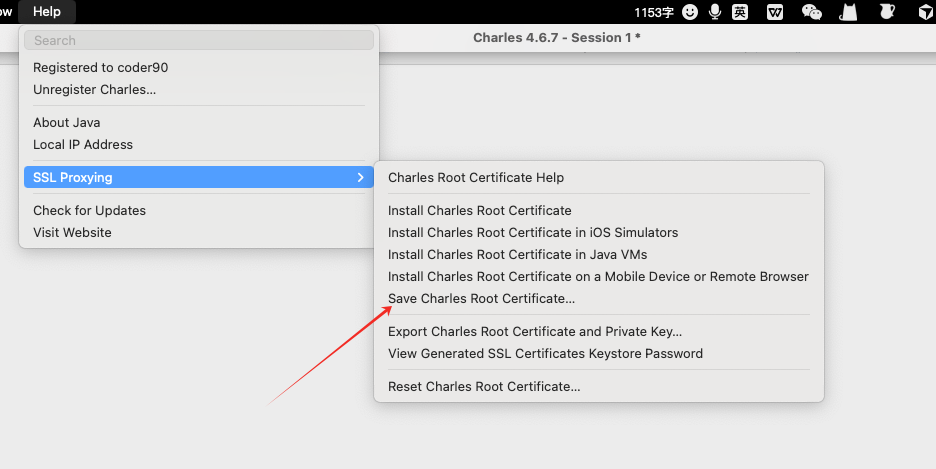The image size is (936, 469).
Task: Click the cat-shaped menu bar icon
Action: point(849,12)
